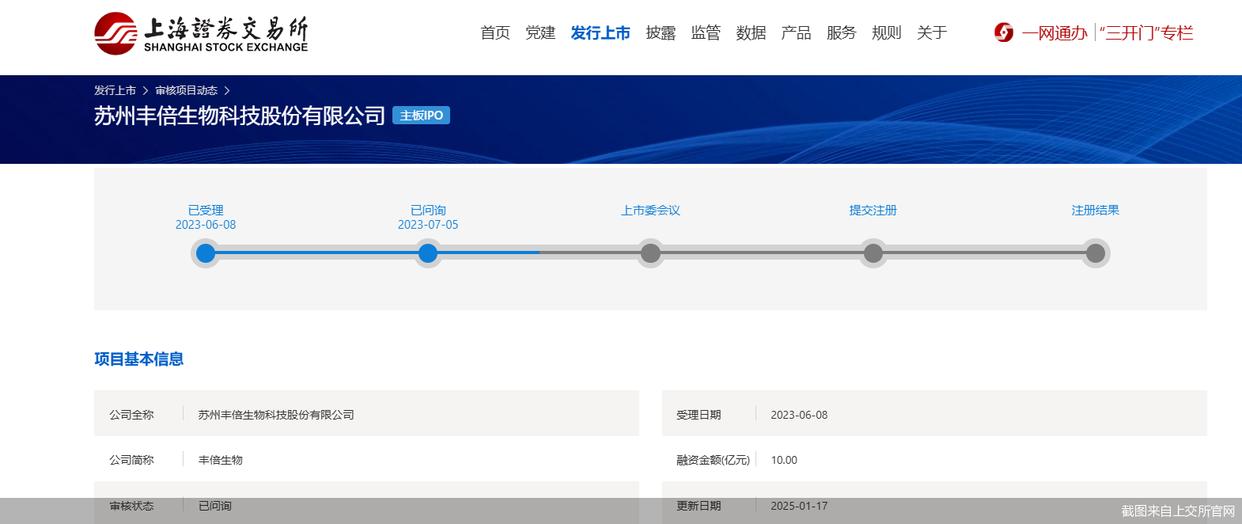Go to 审核项目动态 breadcrumb
This screenshot has height=524, width=1242.
click(186, 90)
